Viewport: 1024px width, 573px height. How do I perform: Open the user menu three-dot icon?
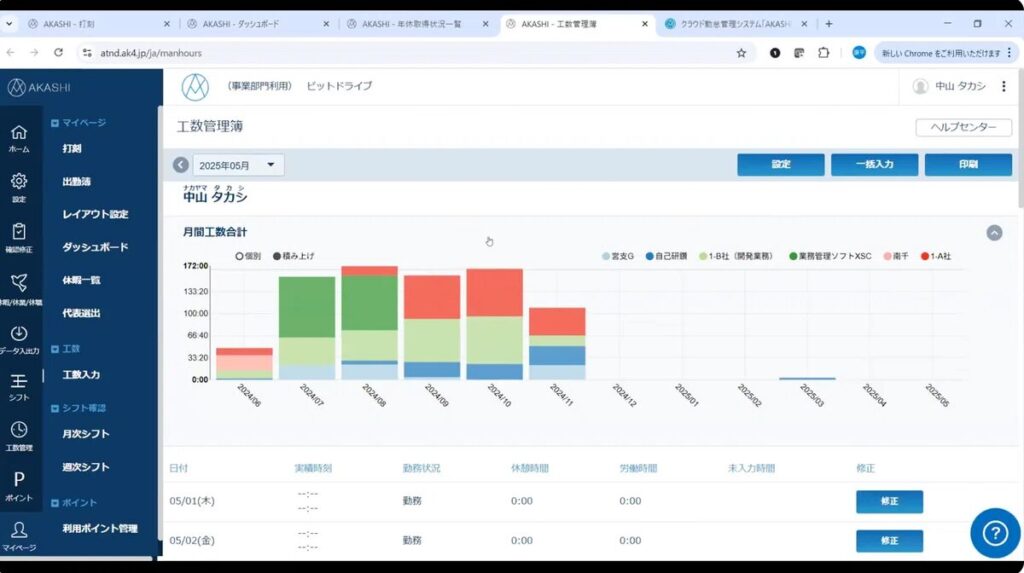click(x=1004, y=86)
